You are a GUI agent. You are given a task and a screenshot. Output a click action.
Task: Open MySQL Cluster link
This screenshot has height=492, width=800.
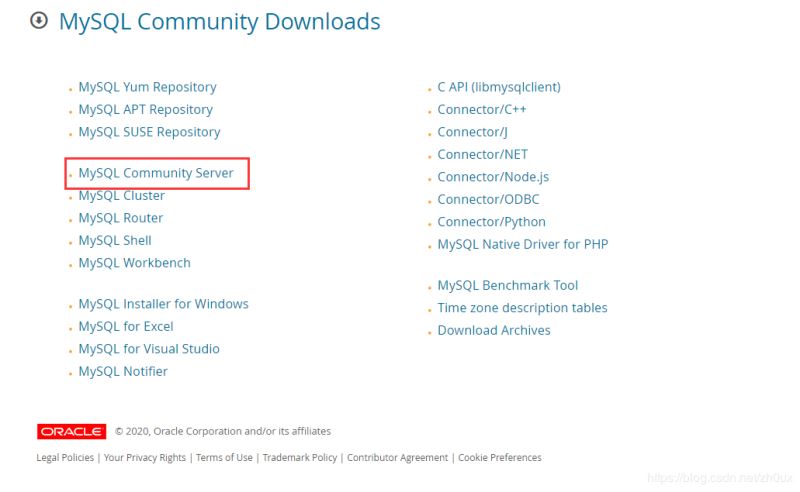click(121, 195)
